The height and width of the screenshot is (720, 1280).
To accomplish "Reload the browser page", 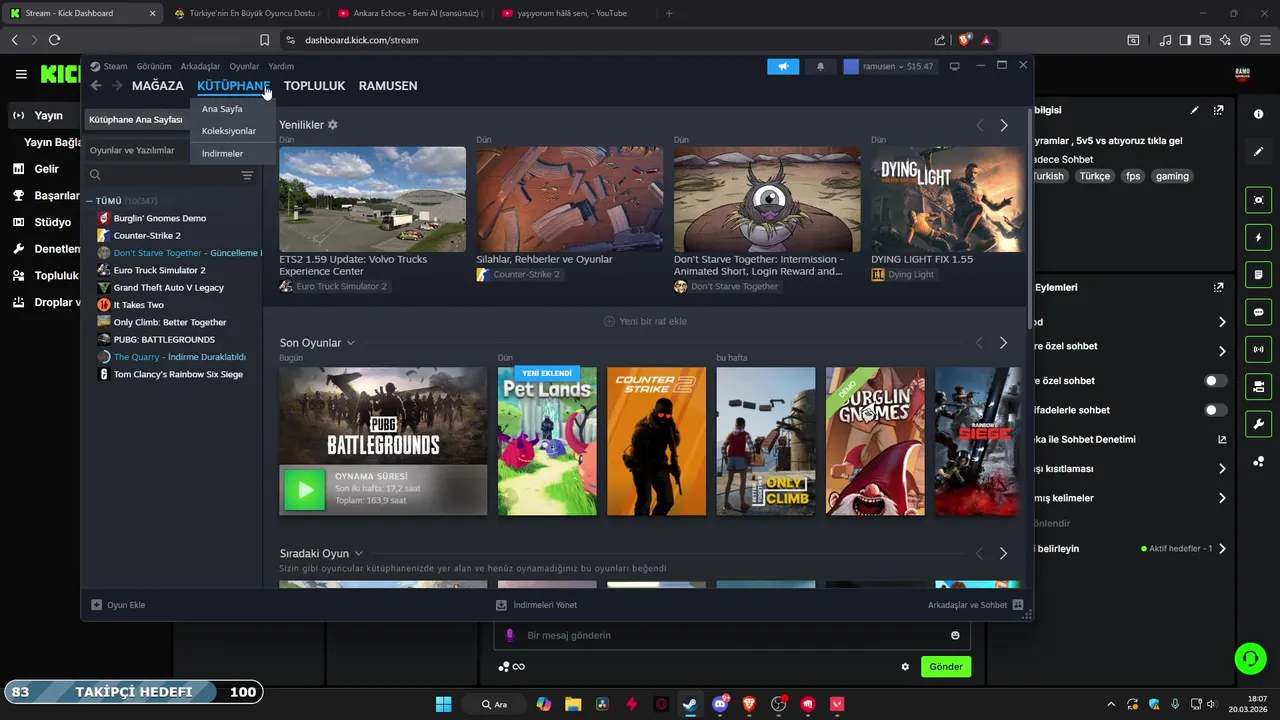I will click(x=54, y=40).
